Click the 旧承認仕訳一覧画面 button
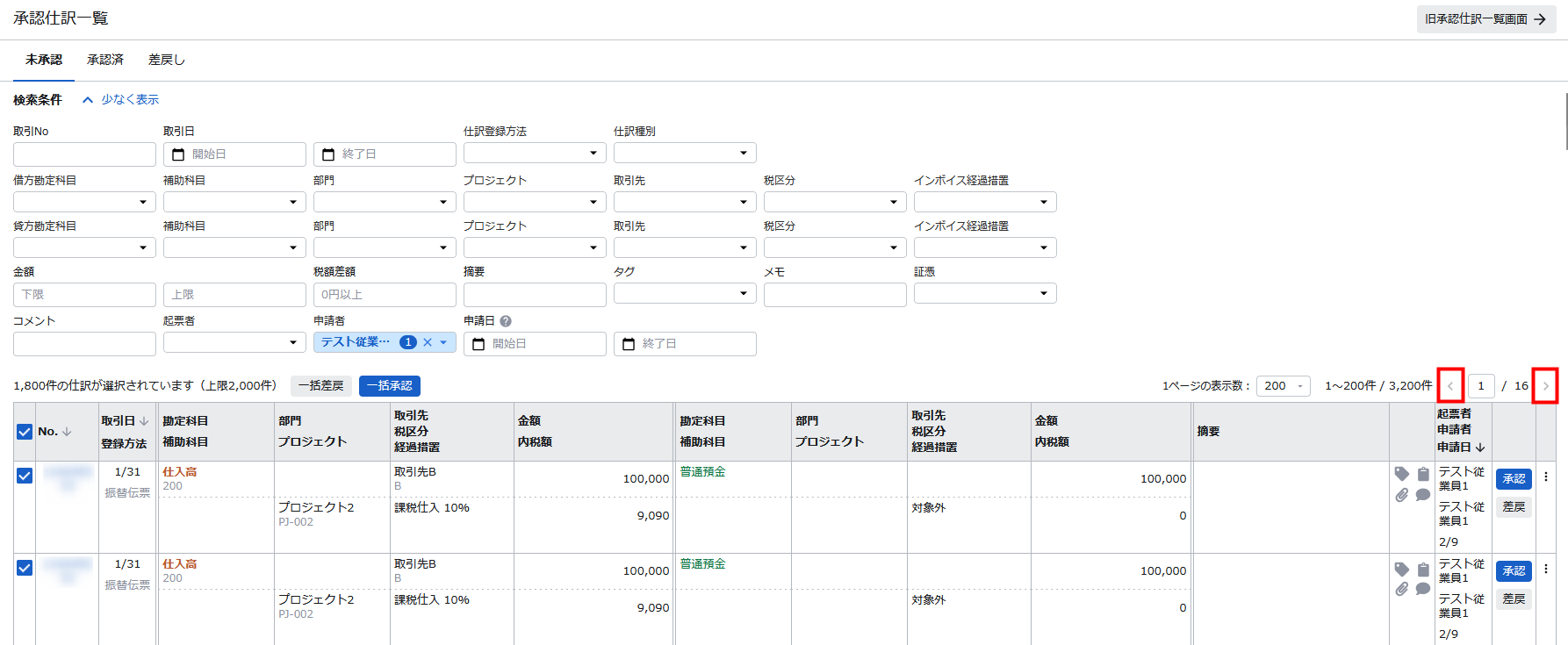 coord(1485,19)
